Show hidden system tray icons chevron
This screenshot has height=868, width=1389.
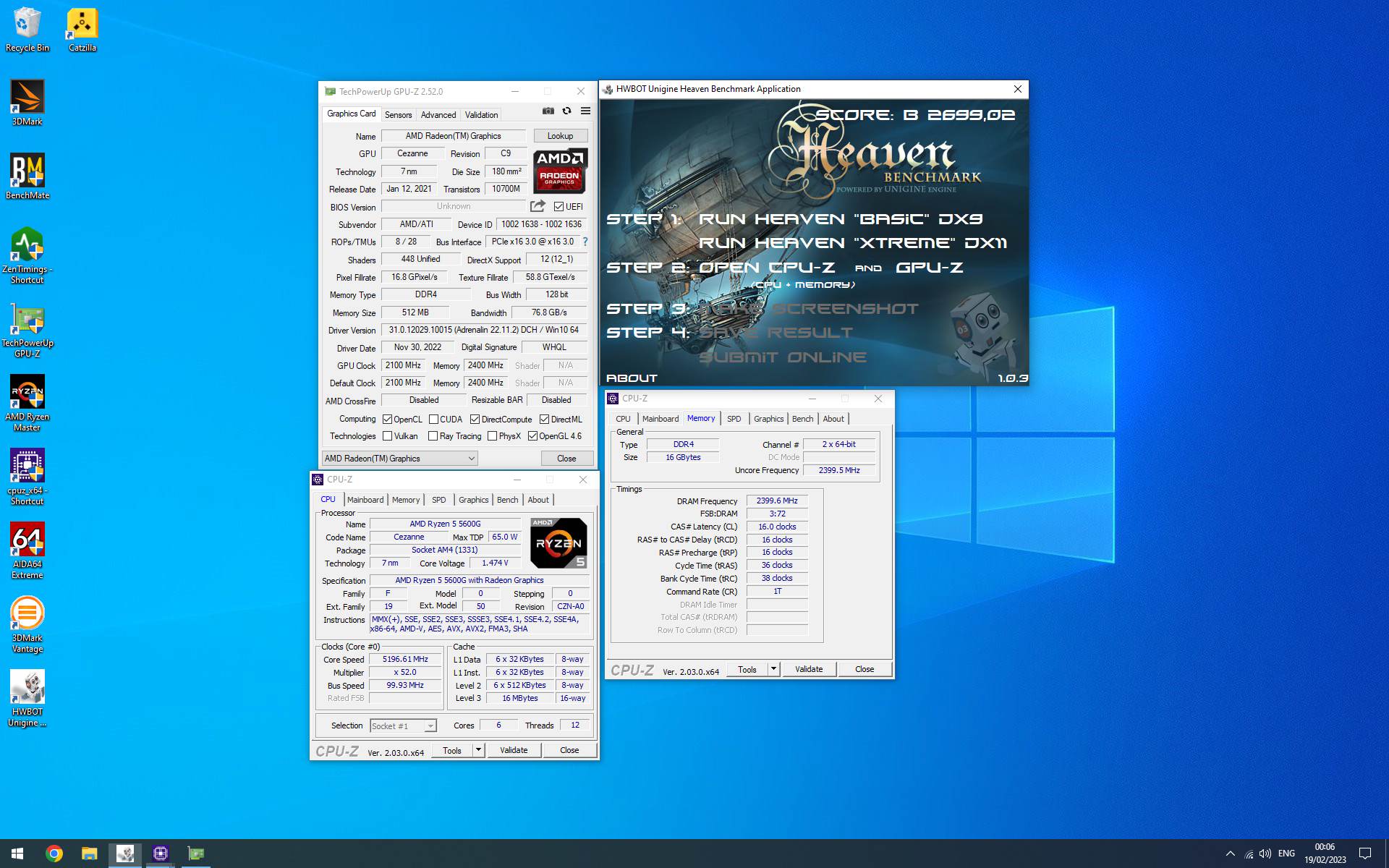coord(1231,854)
